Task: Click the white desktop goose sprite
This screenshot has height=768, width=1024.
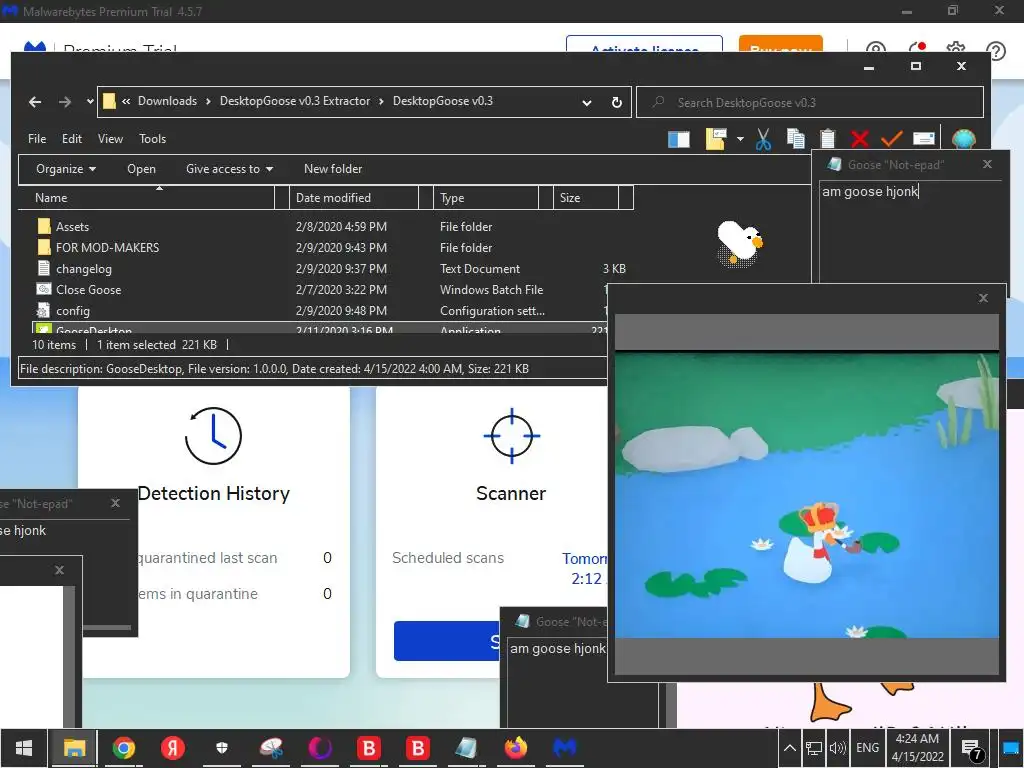Action: (x=739, y=244)
